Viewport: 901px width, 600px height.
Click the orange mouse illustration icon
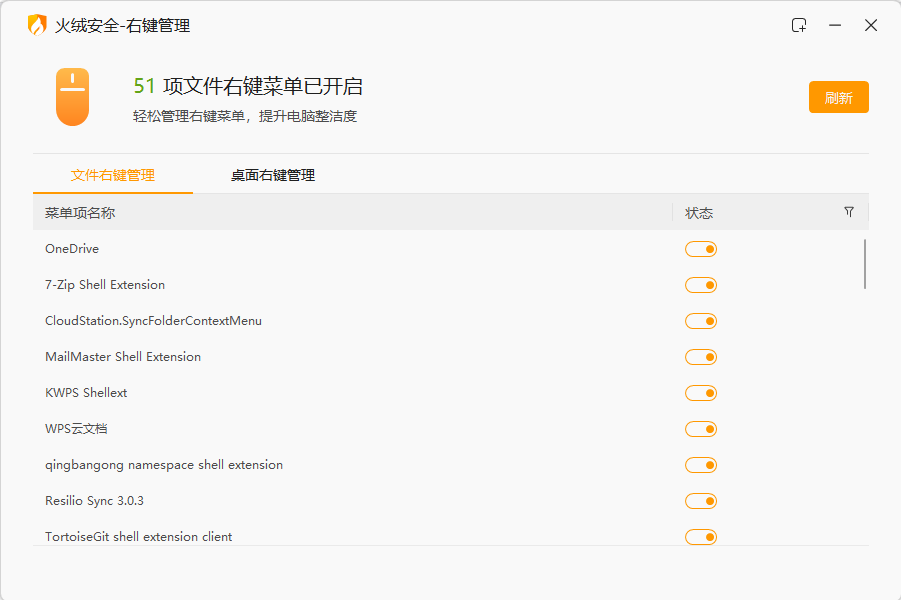(x=72, y=97)
